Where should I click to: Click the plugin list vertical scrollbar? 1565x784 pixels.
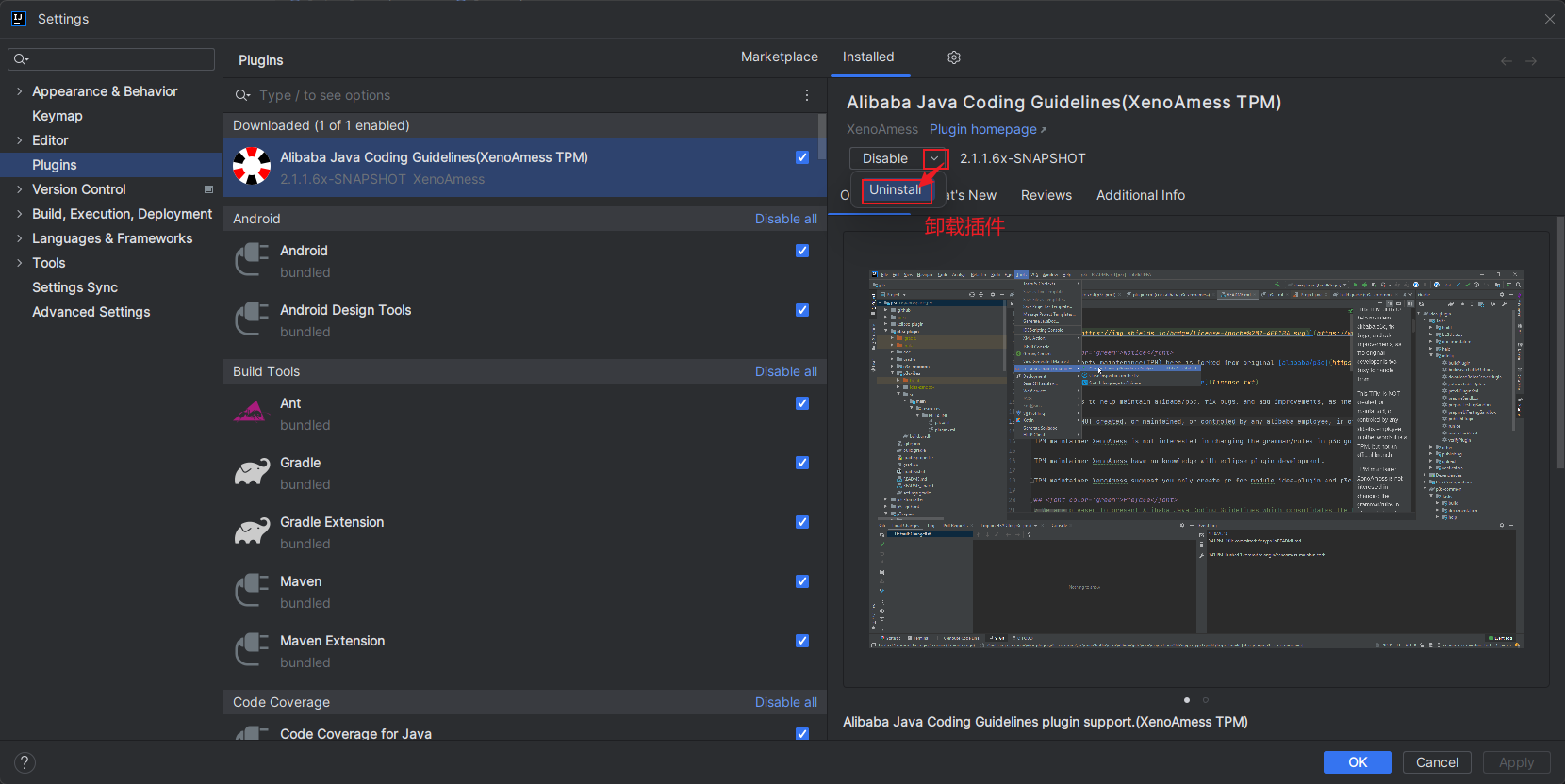pyautogui.click(x=822, y=138)
